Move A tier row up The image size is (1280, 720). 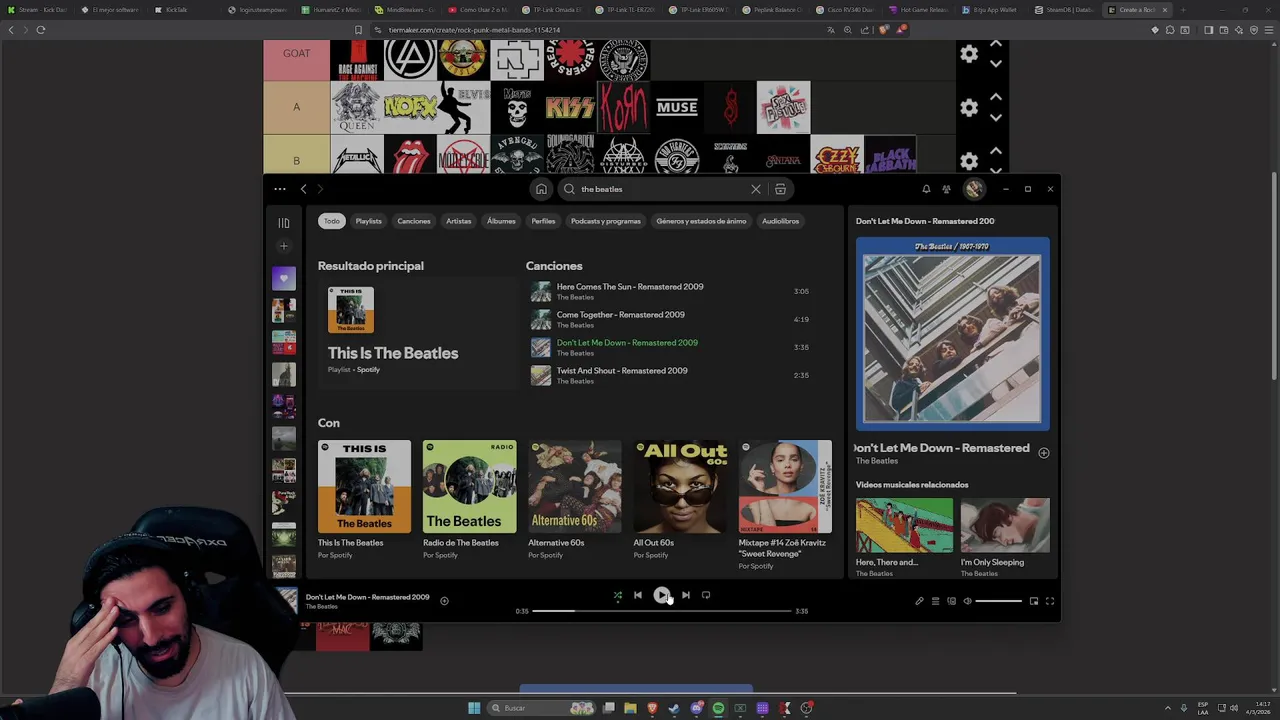[996, 97]
